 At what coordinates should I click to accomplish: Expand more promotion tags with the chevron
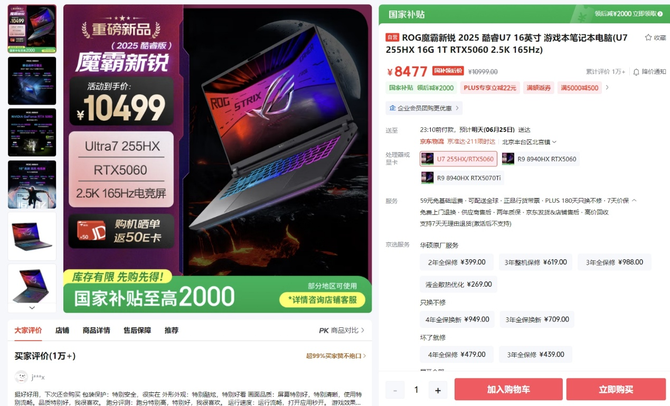click(607, 88)
